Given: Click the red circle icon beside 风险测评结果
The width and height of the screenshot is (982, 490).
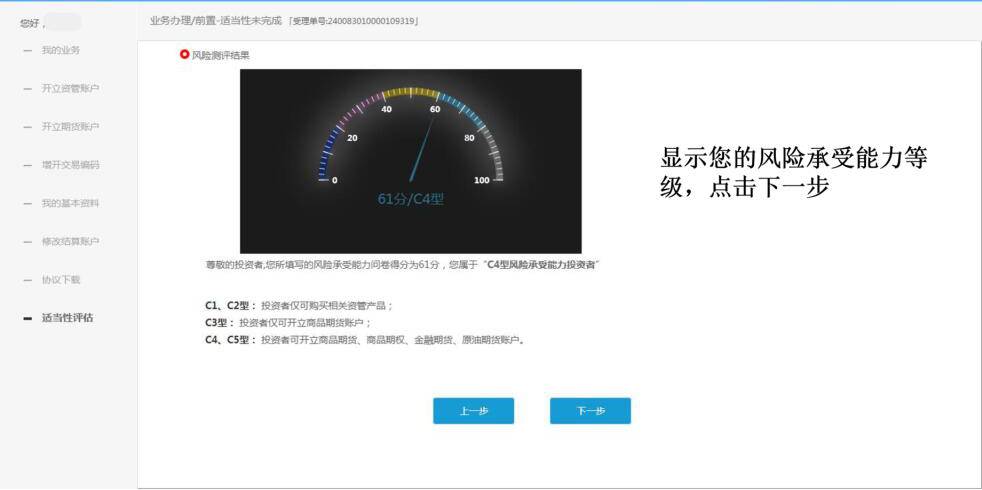Looking at the screenshot, I should click(x=184, y=55).
